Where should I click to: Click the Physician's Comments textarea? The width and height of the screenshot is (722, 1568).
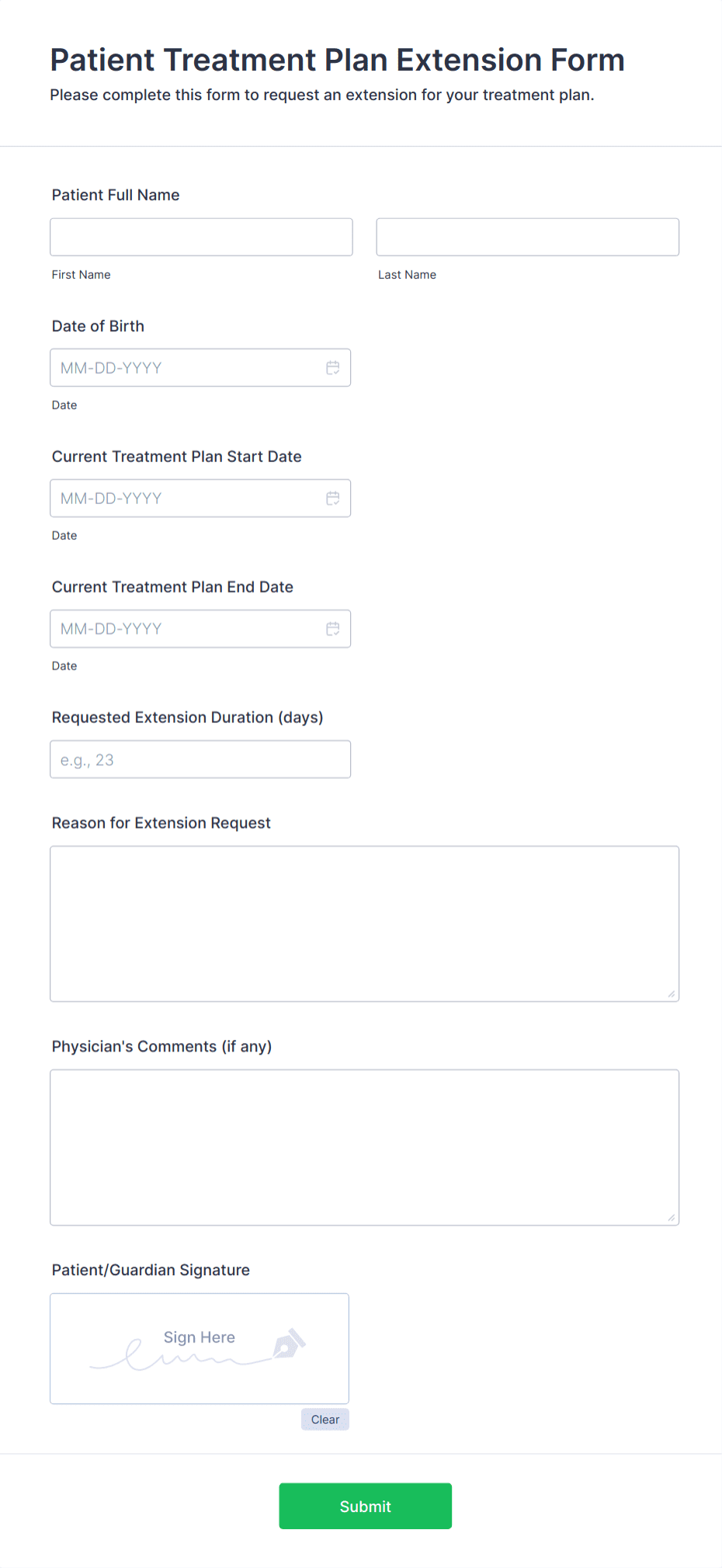[x=364, y=1147]
